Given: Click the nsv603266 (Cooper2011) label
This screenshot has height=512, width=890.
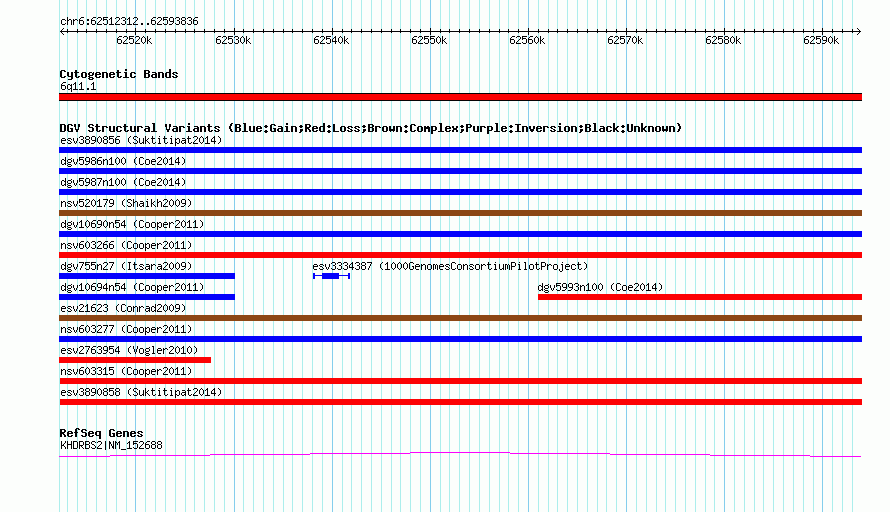Looking at the screenshot, I should [x=126, y=245].
